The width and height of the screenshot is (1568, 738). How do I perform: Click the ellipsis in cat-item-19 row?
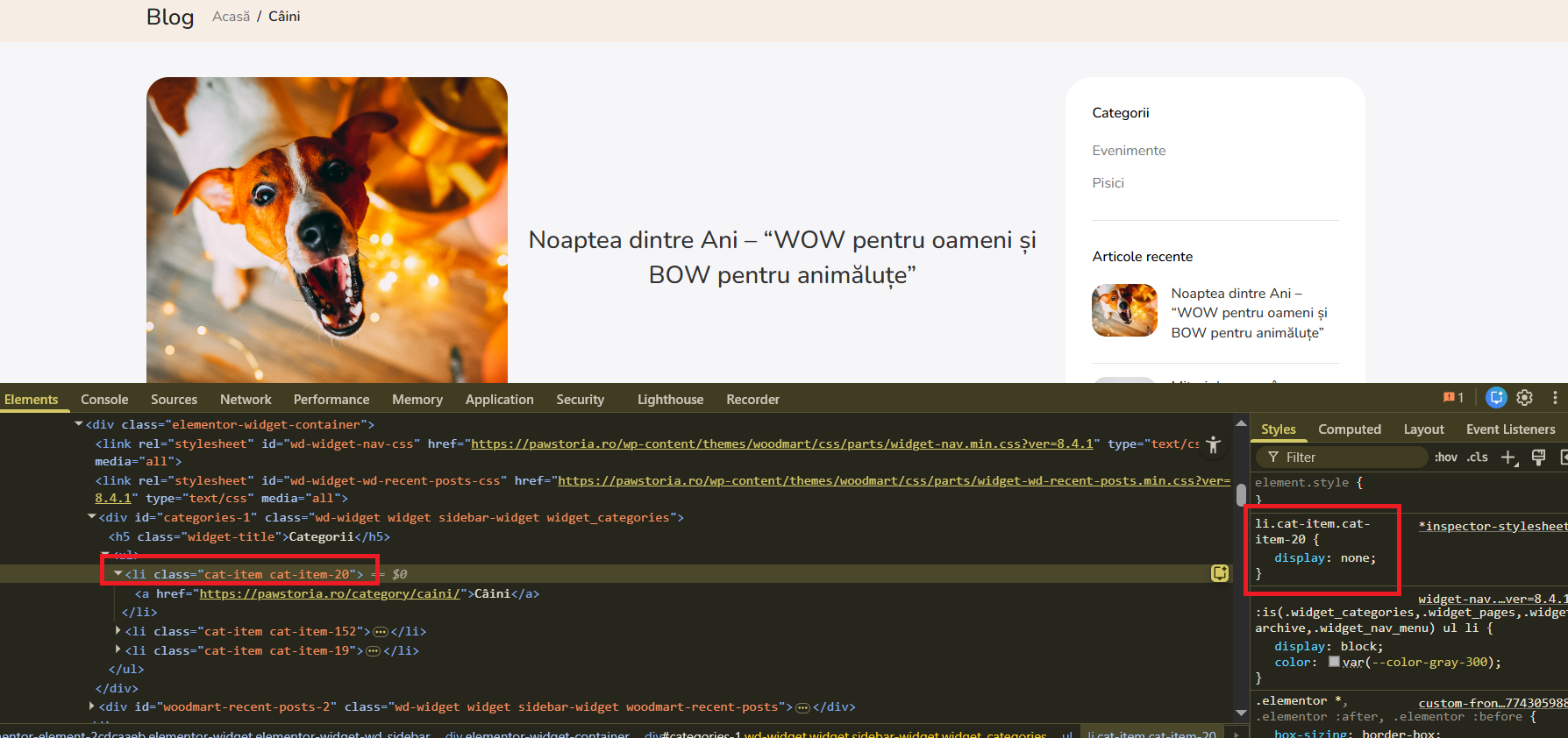pyautogui.click(x=374, y=651)
